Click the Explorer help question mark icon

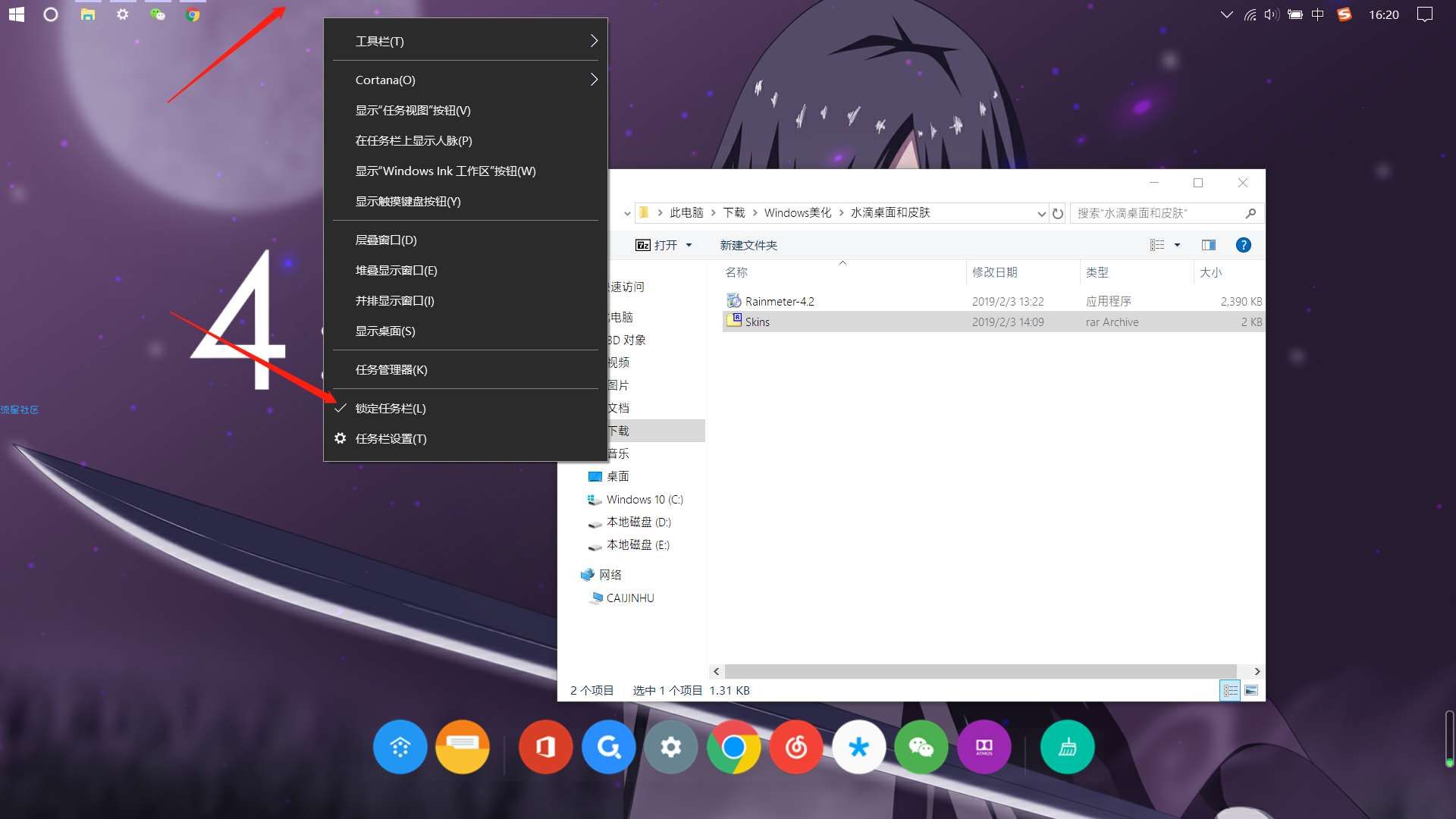1244,245
